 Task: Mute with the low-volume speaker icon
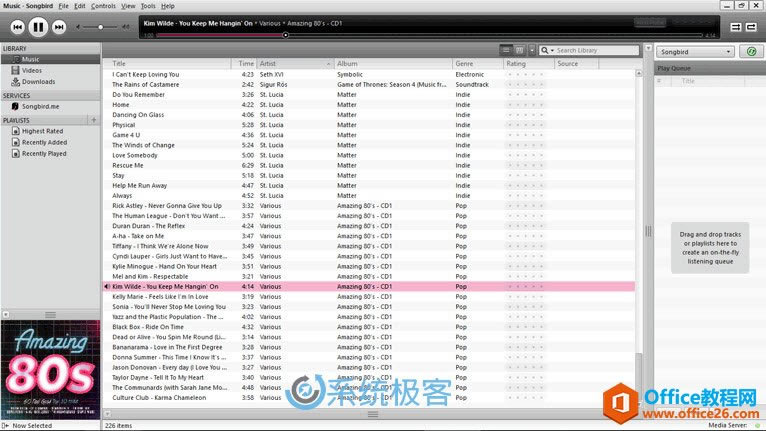click(78, 27)
